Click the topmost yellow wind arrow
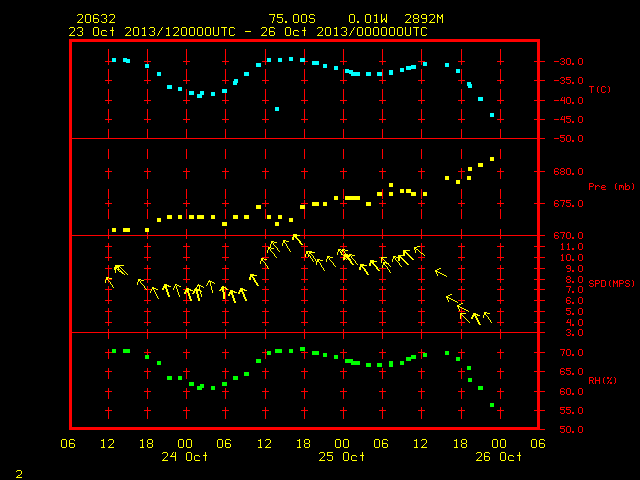Screen dimensions: 640x480 click(298, 239)
